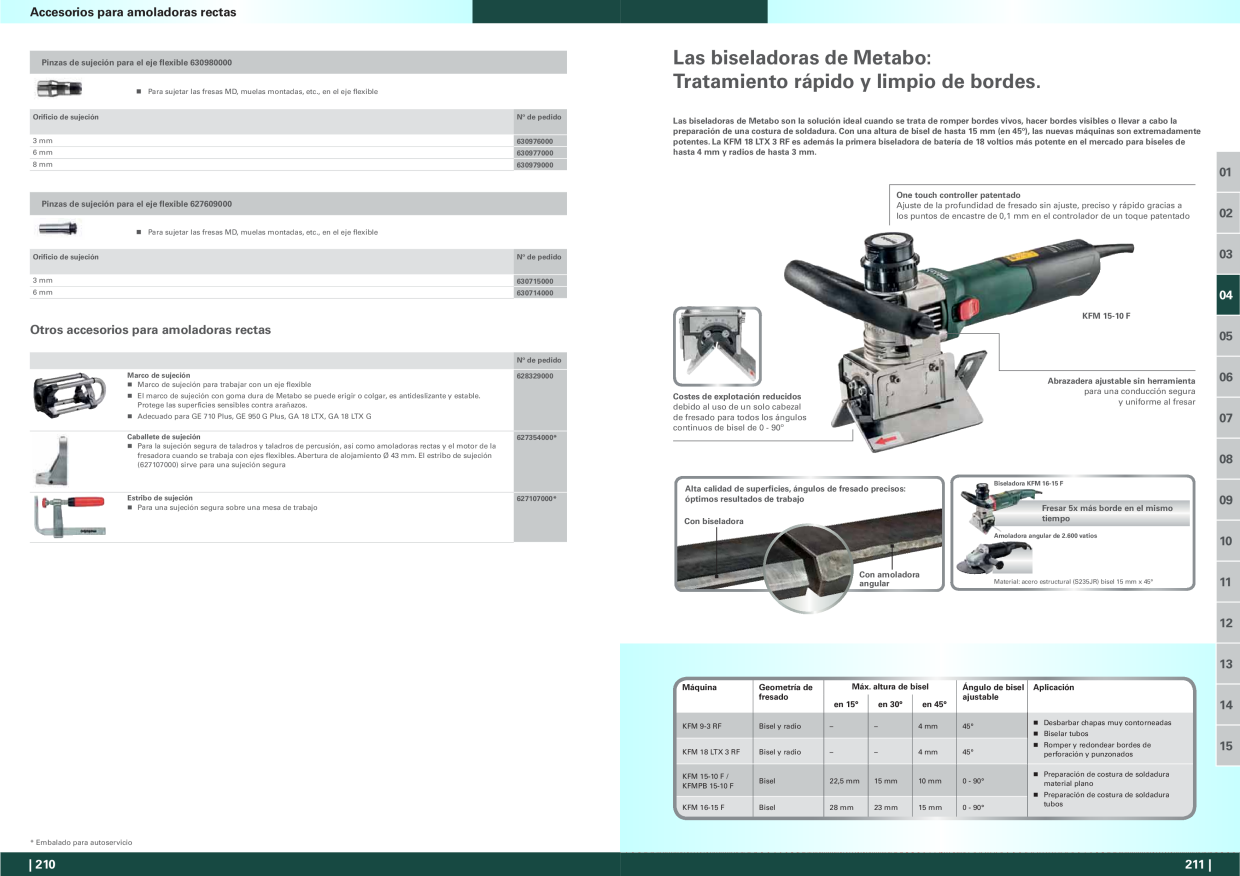Image resolution: width=1240 pixels, height=876 pixels.
Task: Click the 'Otros accesorios para amoladoras rectas' heading
Action: click(150, 329)
